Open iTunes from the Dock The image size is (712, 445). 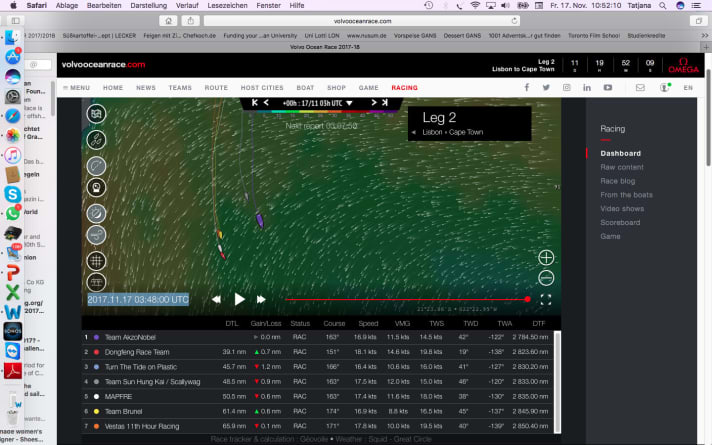point(13,155)
